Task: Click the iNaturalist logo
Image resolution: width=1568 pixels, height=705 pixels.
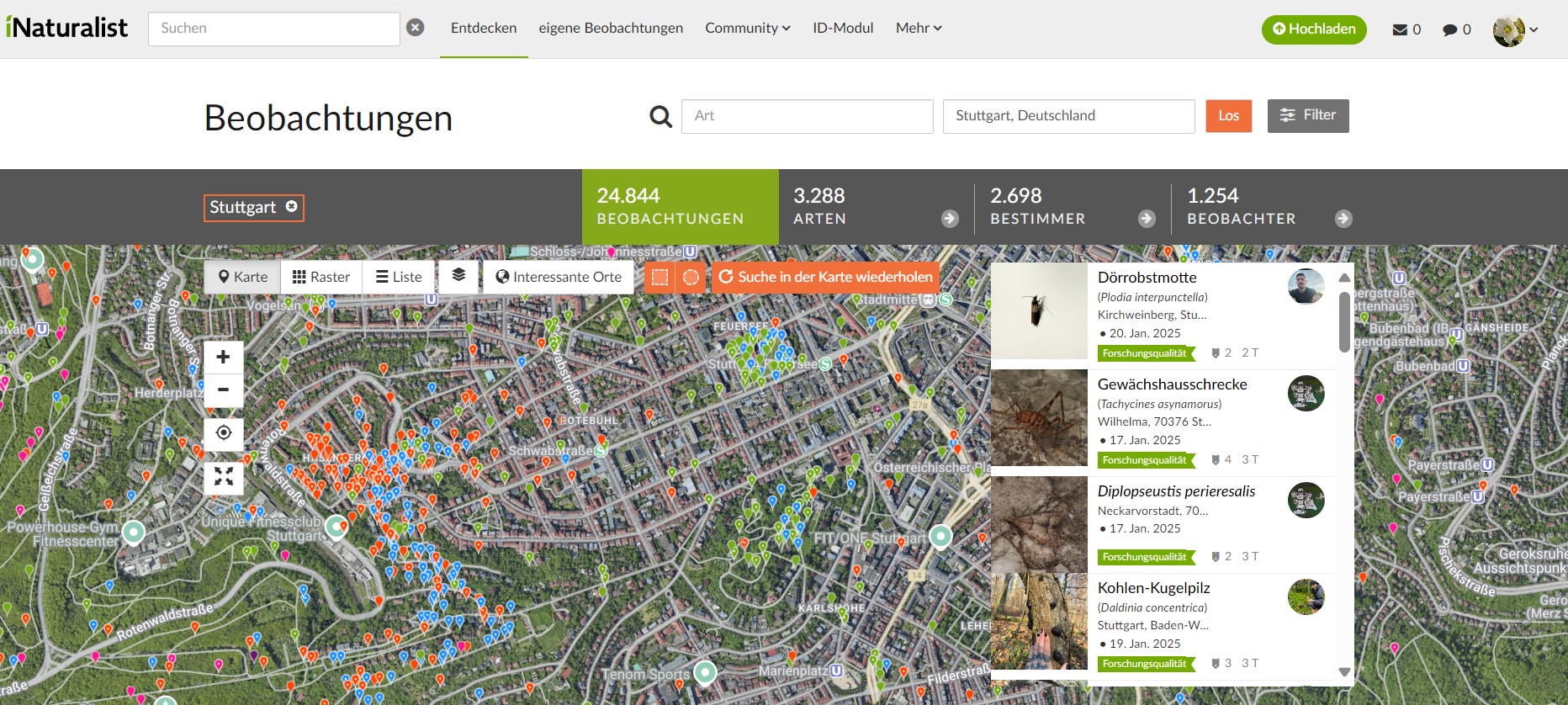Action: [66, 28]
